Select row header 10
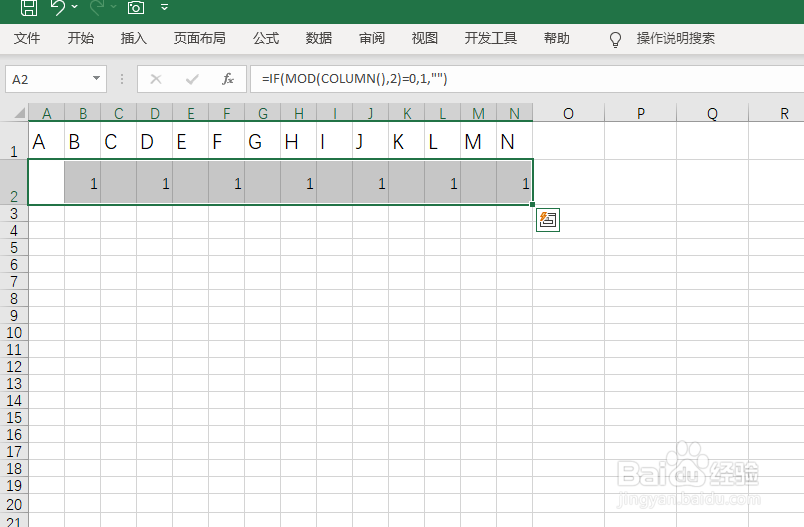Screen dimensions: 804x527 coord(14,332)
